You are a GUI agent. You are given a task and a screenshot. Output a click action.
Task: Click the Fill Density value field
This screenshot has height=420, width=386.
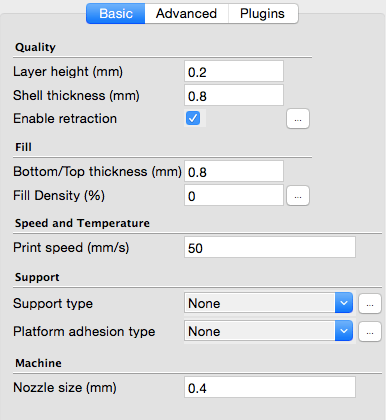pos(234,195)
